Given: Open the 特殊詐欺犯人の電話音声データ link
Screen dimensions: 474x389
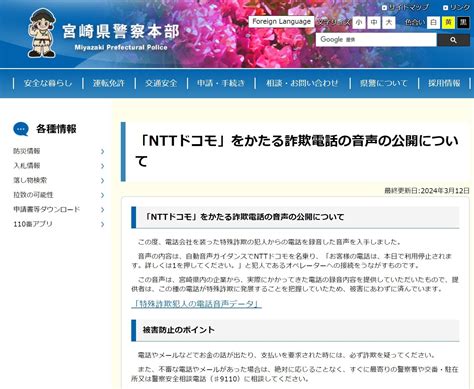Looking at the screenshot, I should click(x=197, y=304).
